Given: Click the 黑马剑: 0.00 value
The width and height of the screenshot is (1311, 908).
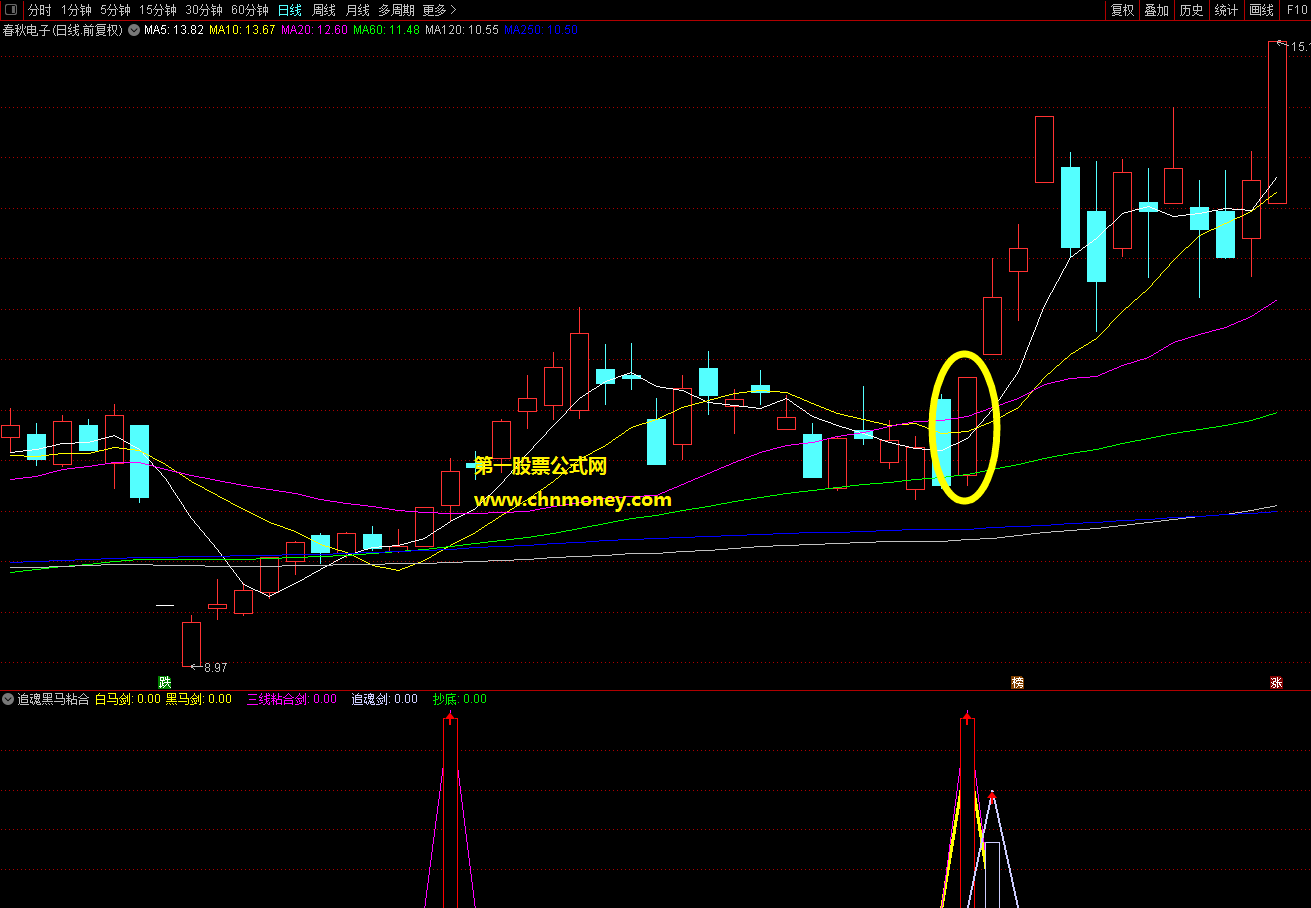Looking at the screenshot, I should coord(198,699).
